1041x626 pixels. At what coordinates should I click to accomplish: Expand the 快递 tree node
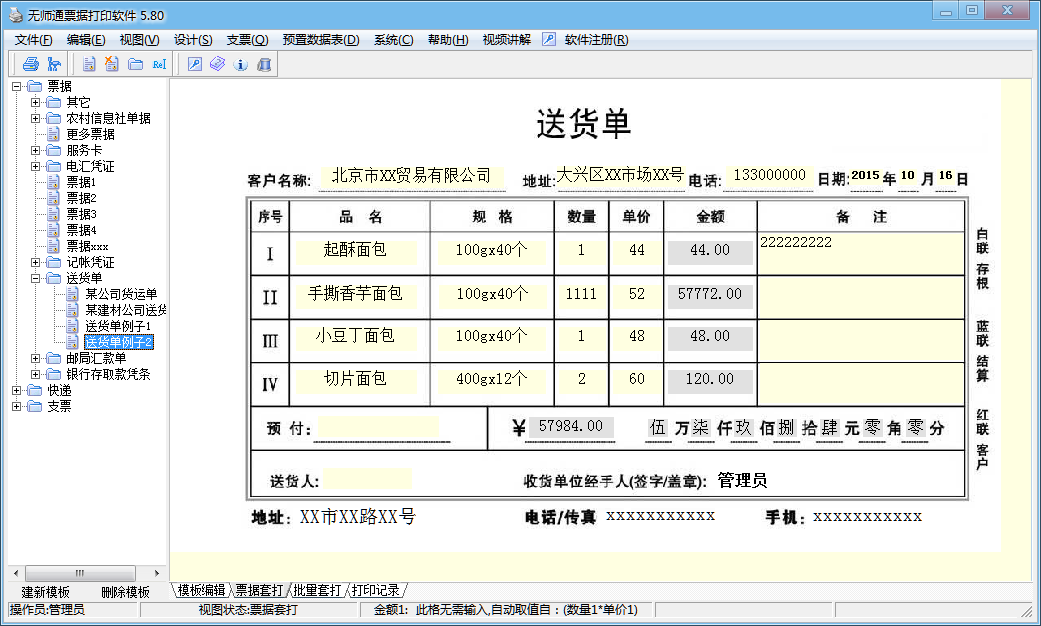[16, 391]
